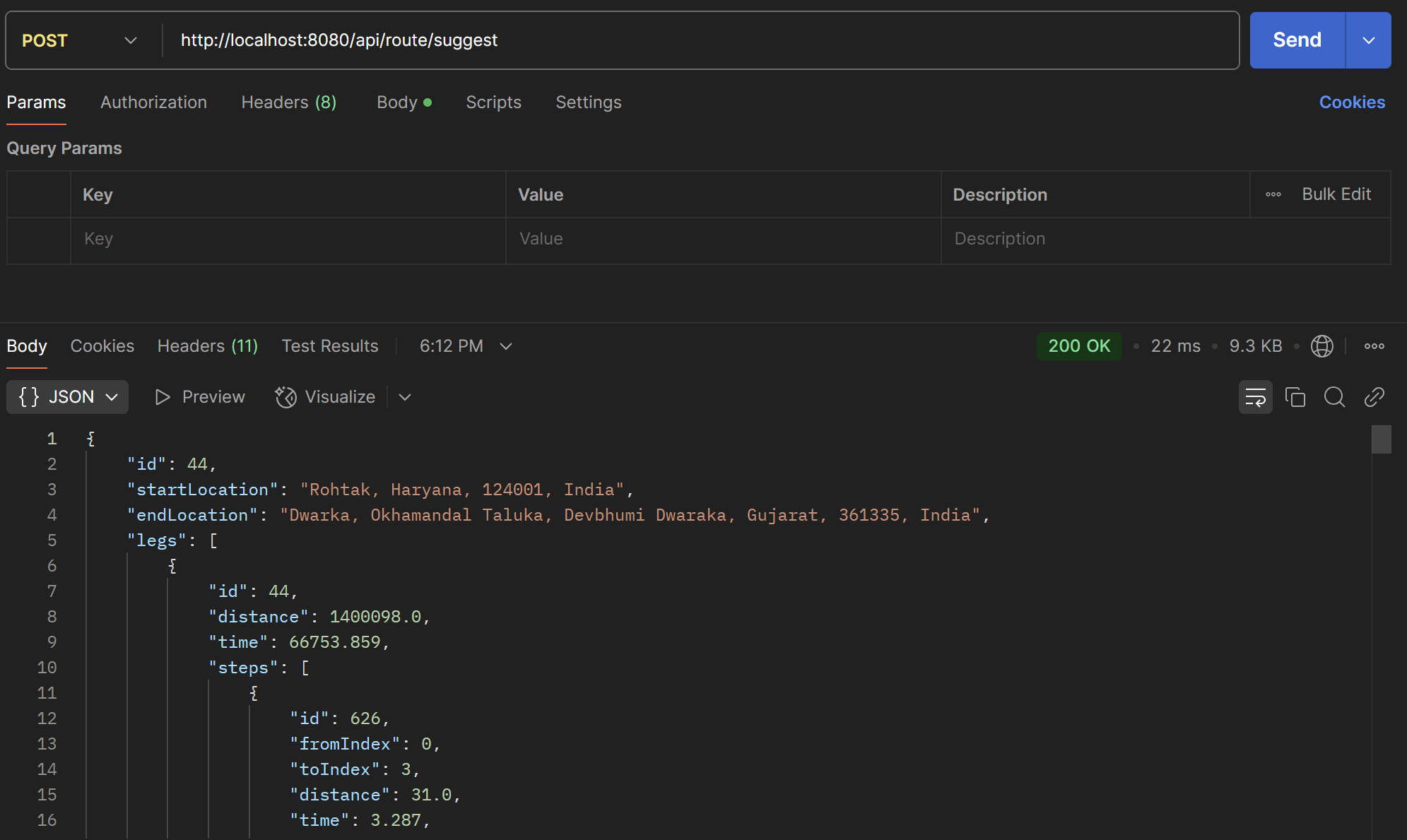Viewport: 1407px width, 840px height.
Task: Toggle word wrap in response
Action: pyautogui.click(x=1255, y=397)
